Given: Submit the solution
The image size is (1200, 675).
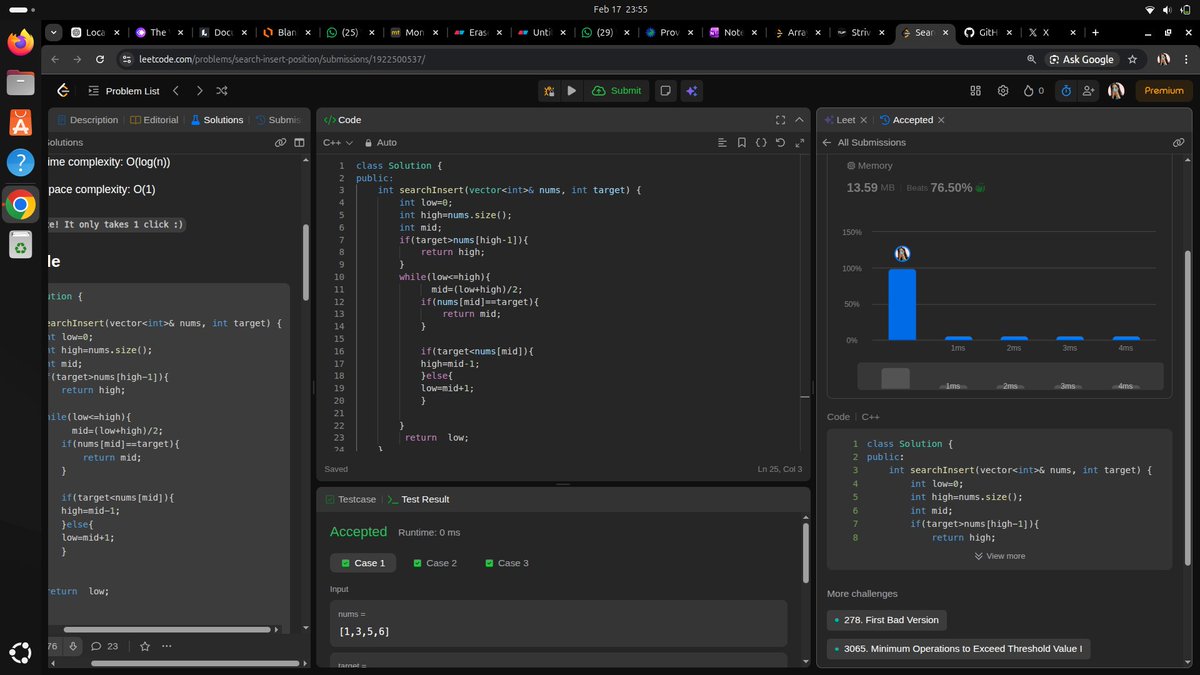Looking at the screenshot, I should pyautogui.click(x=616, y=90).
